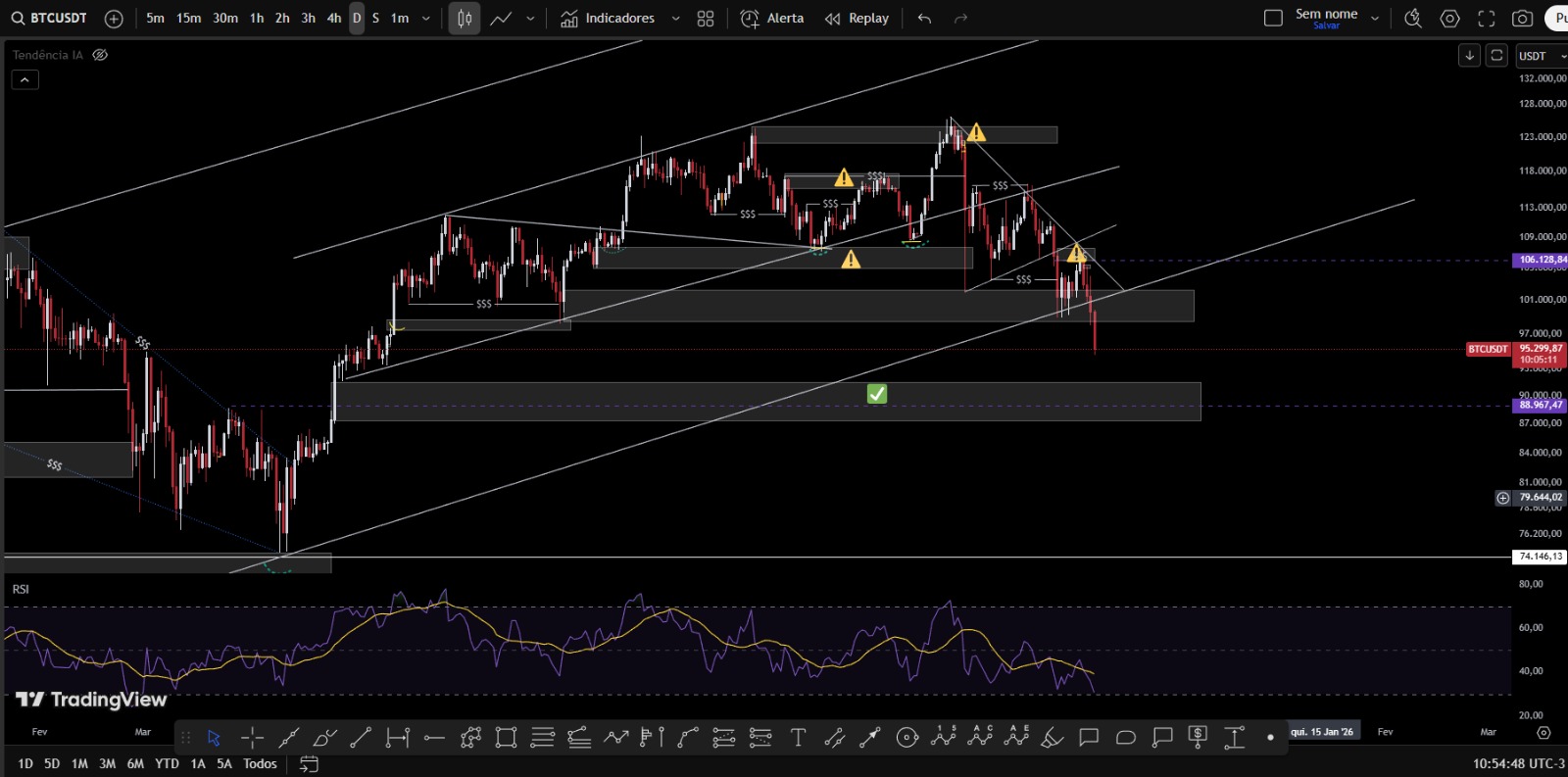Open the USDT currency dropdown
This screenshot has width=1568, height=777.
[1541, 56]
